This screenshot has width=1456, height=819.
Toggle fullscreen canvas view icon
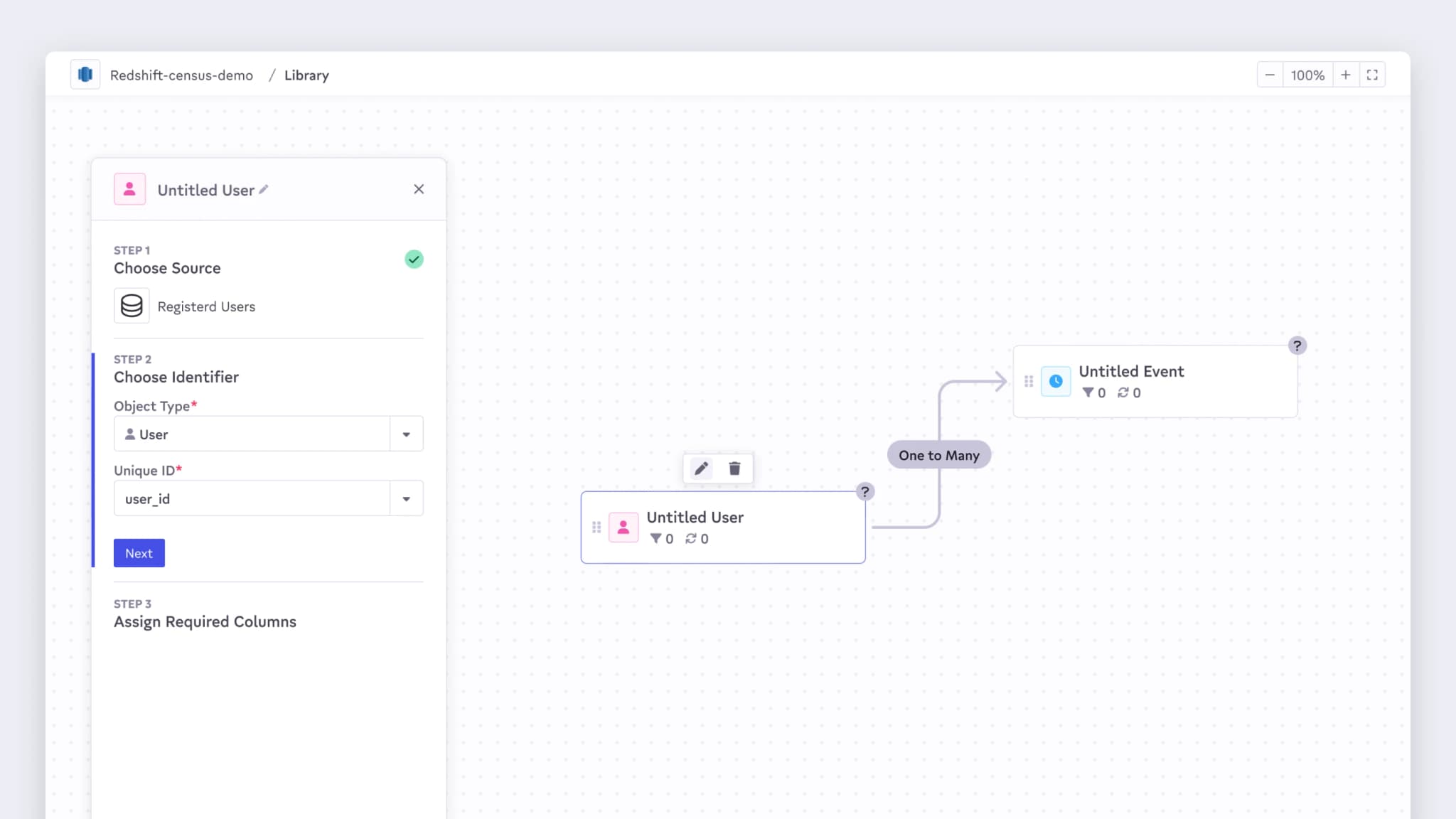click(1372, 75)
